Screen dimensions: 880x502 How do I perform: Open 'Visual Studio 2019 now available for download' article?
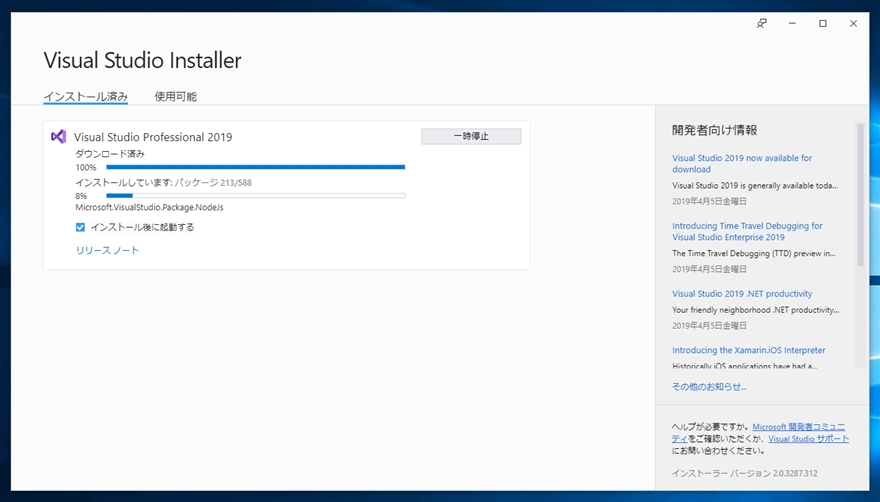click(742, 163)
